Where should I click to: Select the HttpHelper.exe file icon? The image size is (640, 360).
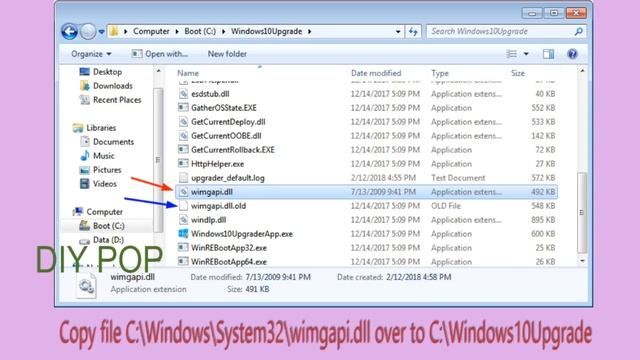click(184, 164)
